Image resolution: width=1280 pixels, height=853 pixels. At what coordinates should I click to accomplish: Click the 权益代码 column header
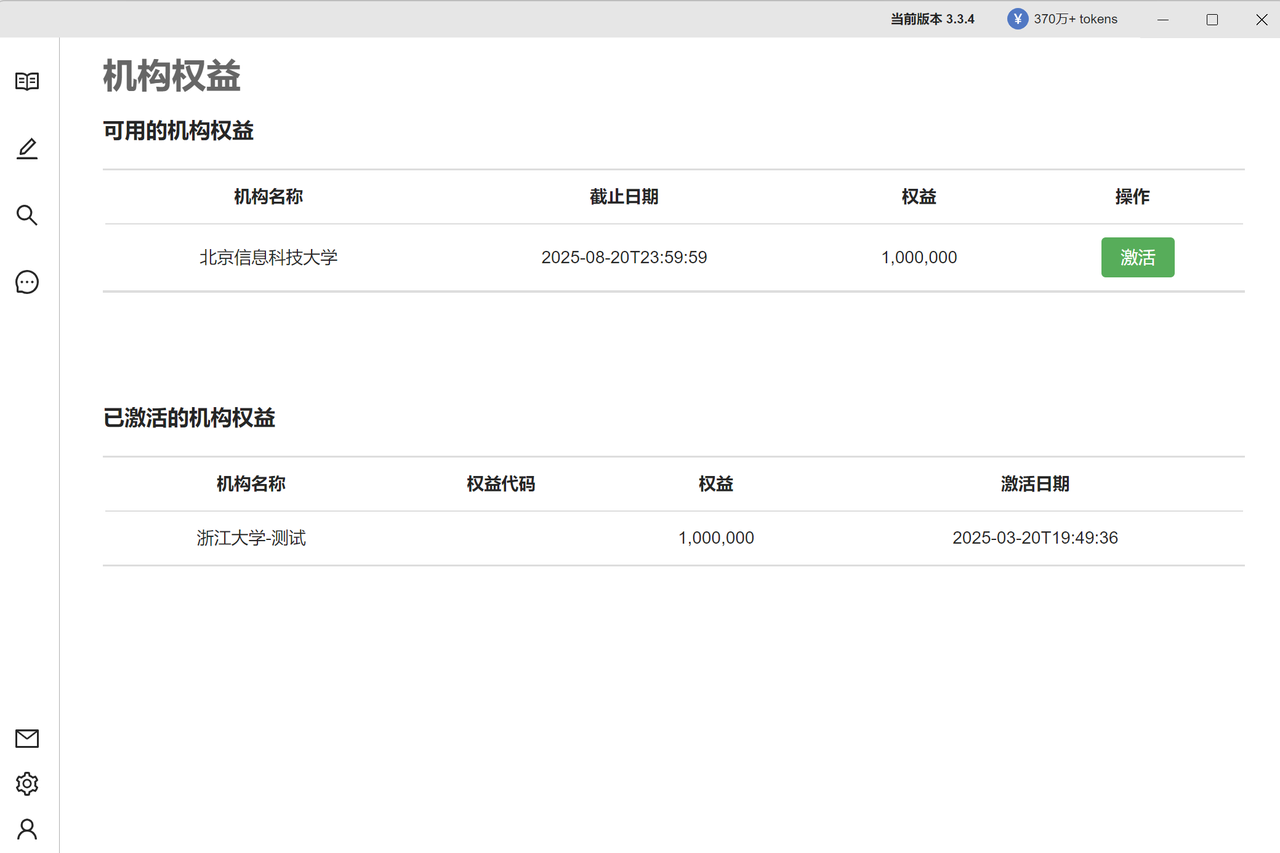pyautogui.click(x=501, y=484)
